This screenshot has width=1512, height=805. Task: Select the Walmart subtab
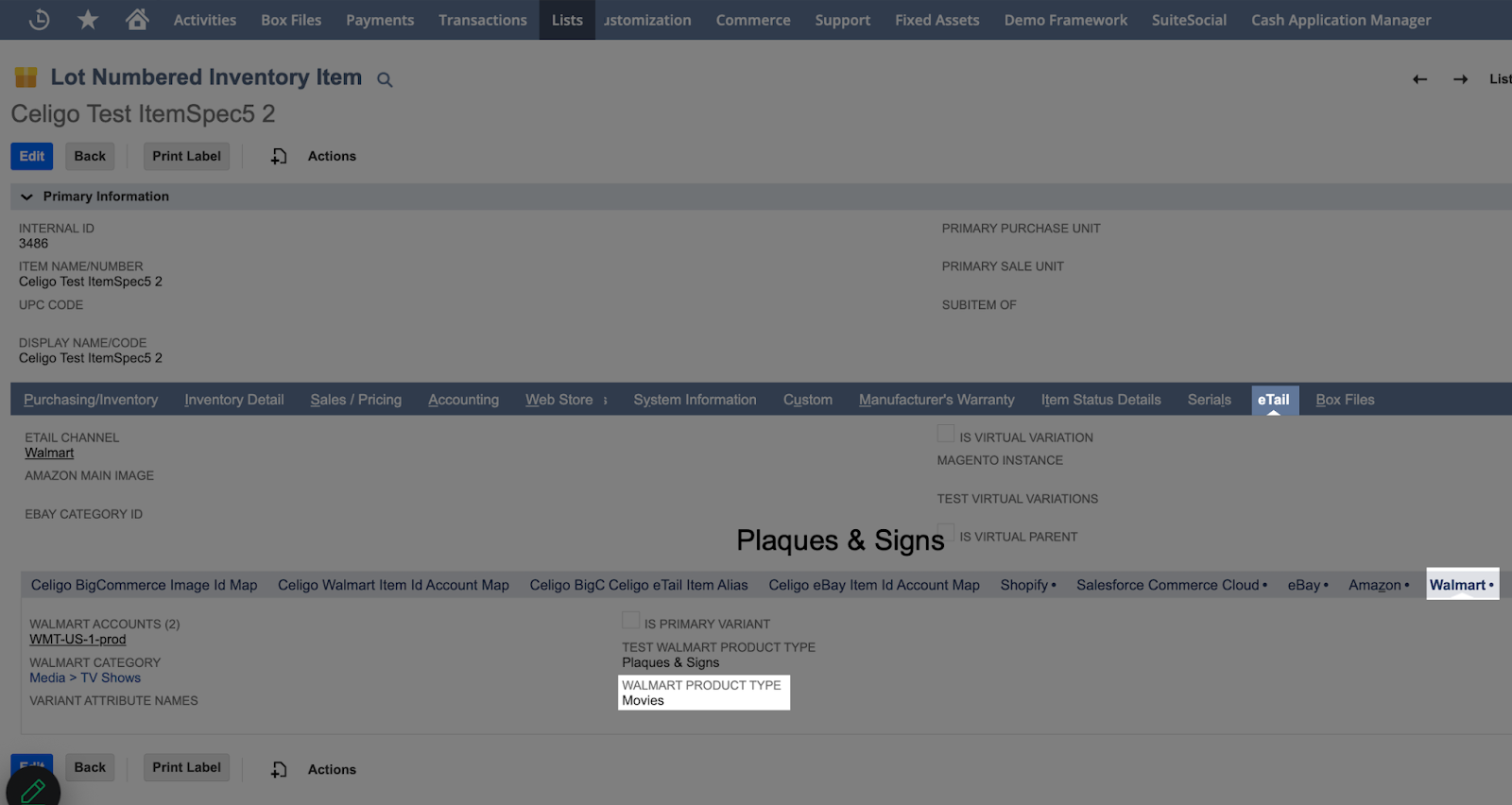pos(1462,585)
